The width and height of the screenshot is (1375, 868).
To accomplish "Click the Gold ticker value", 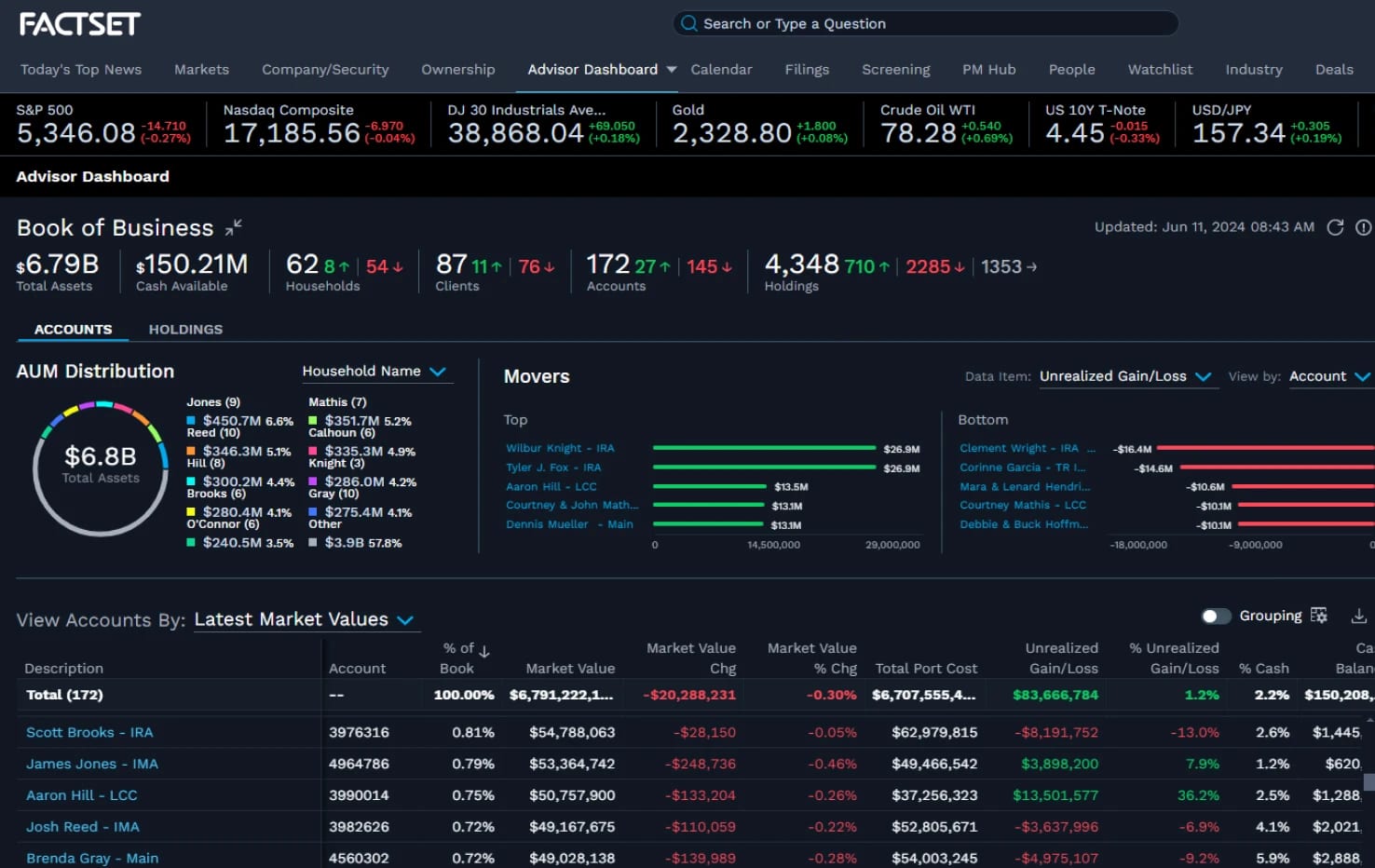I will 732,133.
